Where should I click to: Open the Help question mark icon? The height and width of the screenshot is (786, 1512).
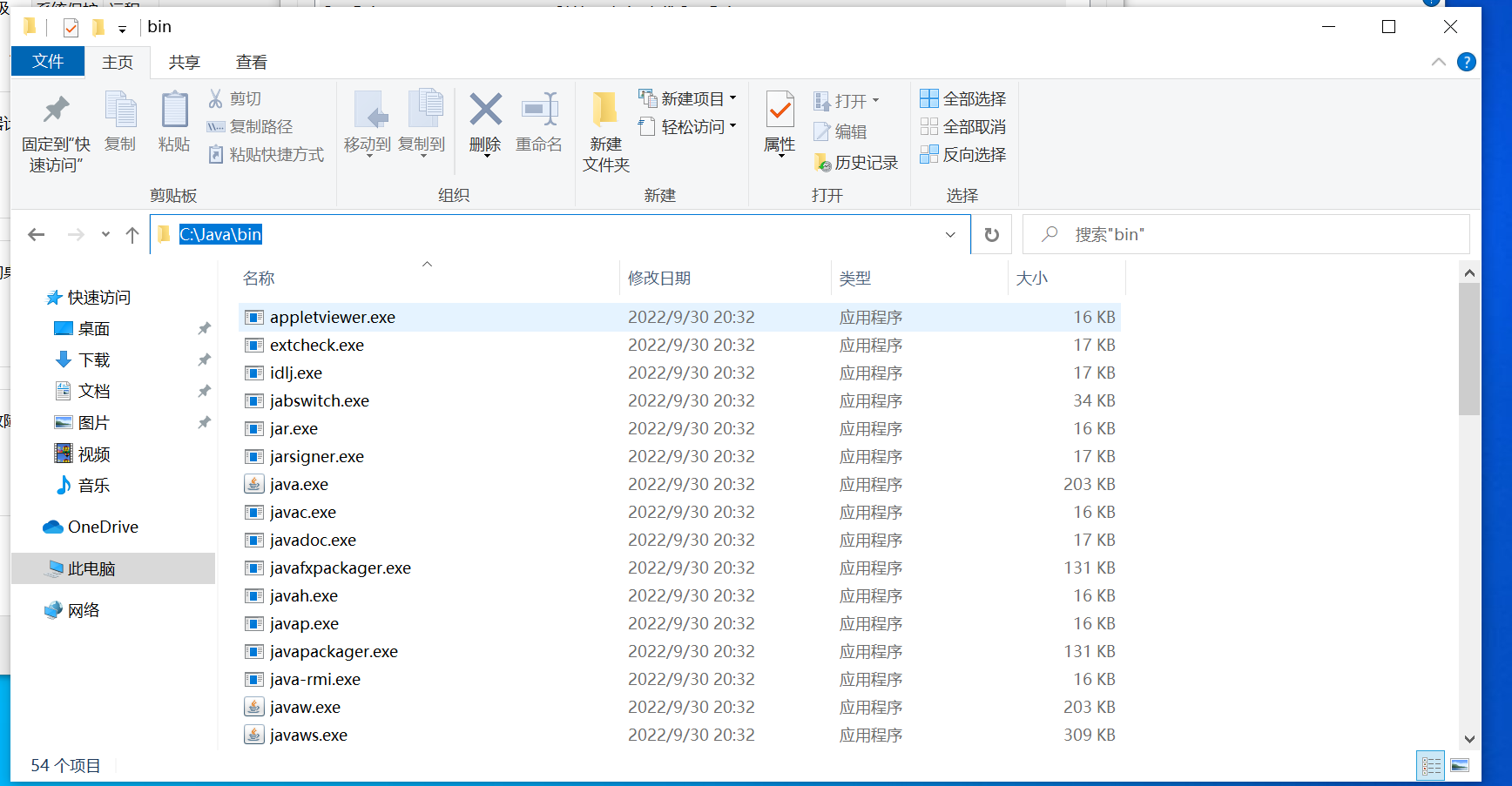tap(1467, 62)
